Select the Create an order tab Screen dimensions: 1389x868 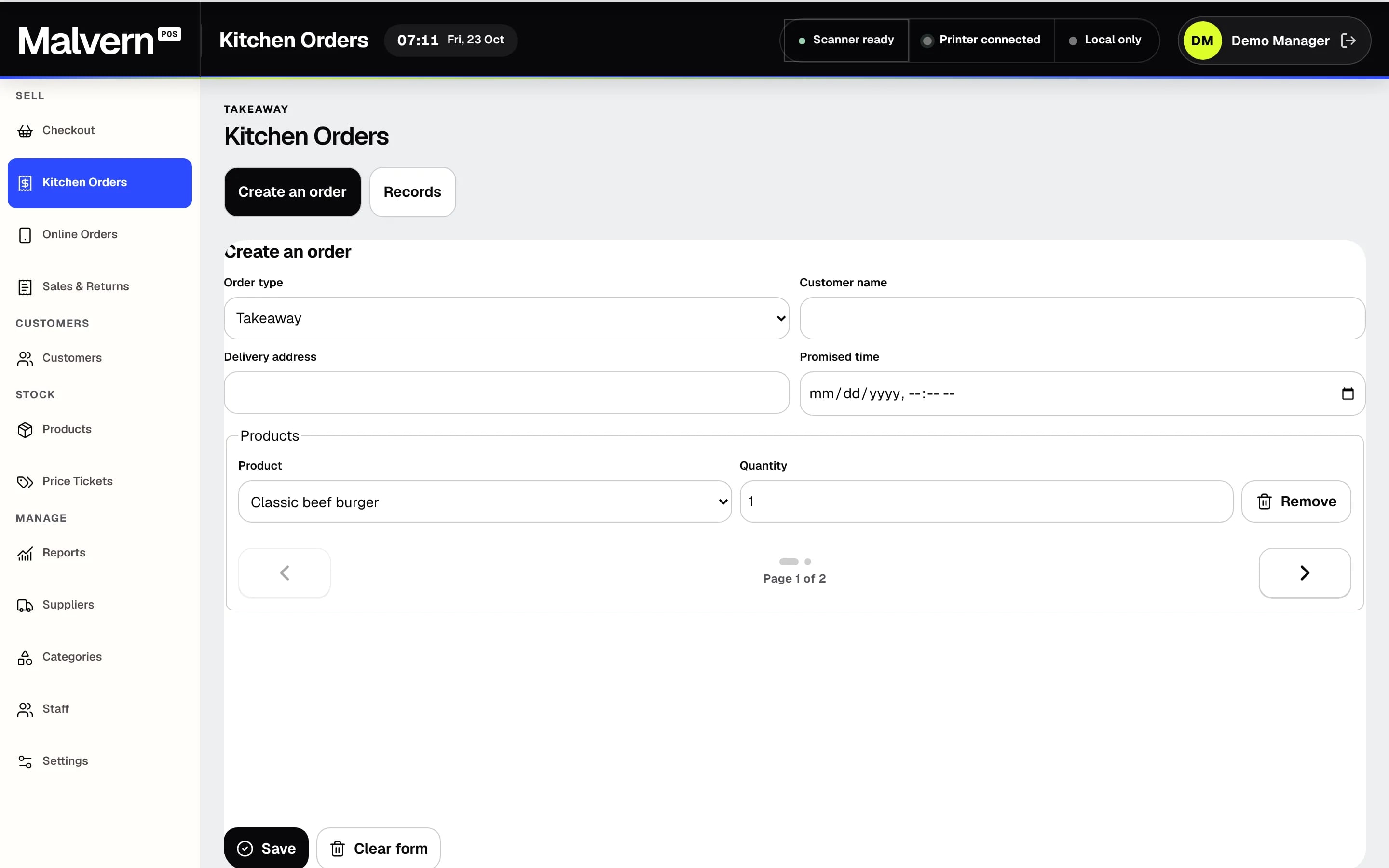[292, 192]
